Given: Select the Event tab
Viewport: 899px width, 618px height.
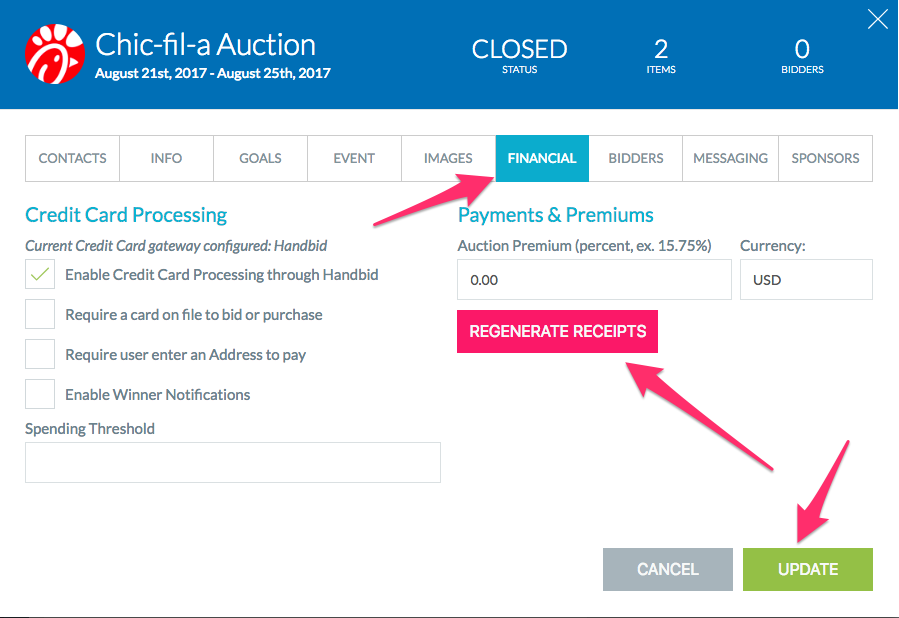Looking at the screenshot, I should point(354,158).
